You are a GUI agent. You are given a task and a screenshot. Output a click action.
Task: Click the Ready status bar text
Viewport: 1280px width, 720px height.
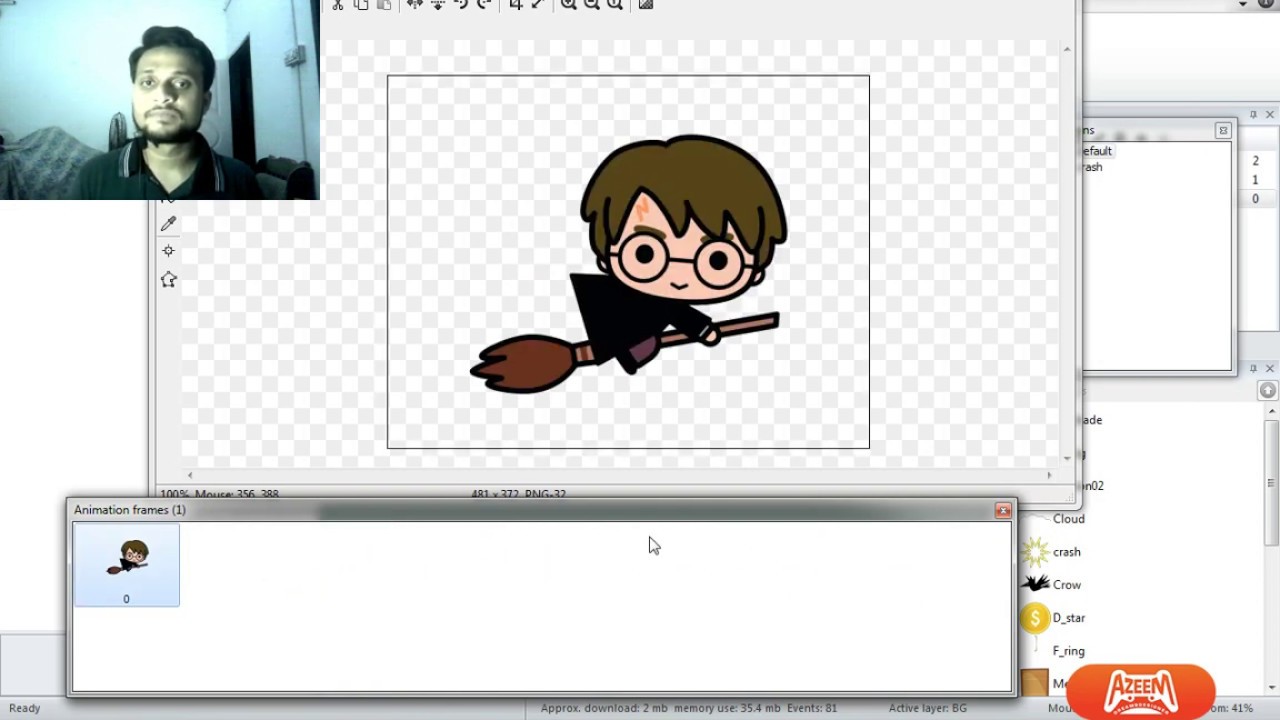24,708
